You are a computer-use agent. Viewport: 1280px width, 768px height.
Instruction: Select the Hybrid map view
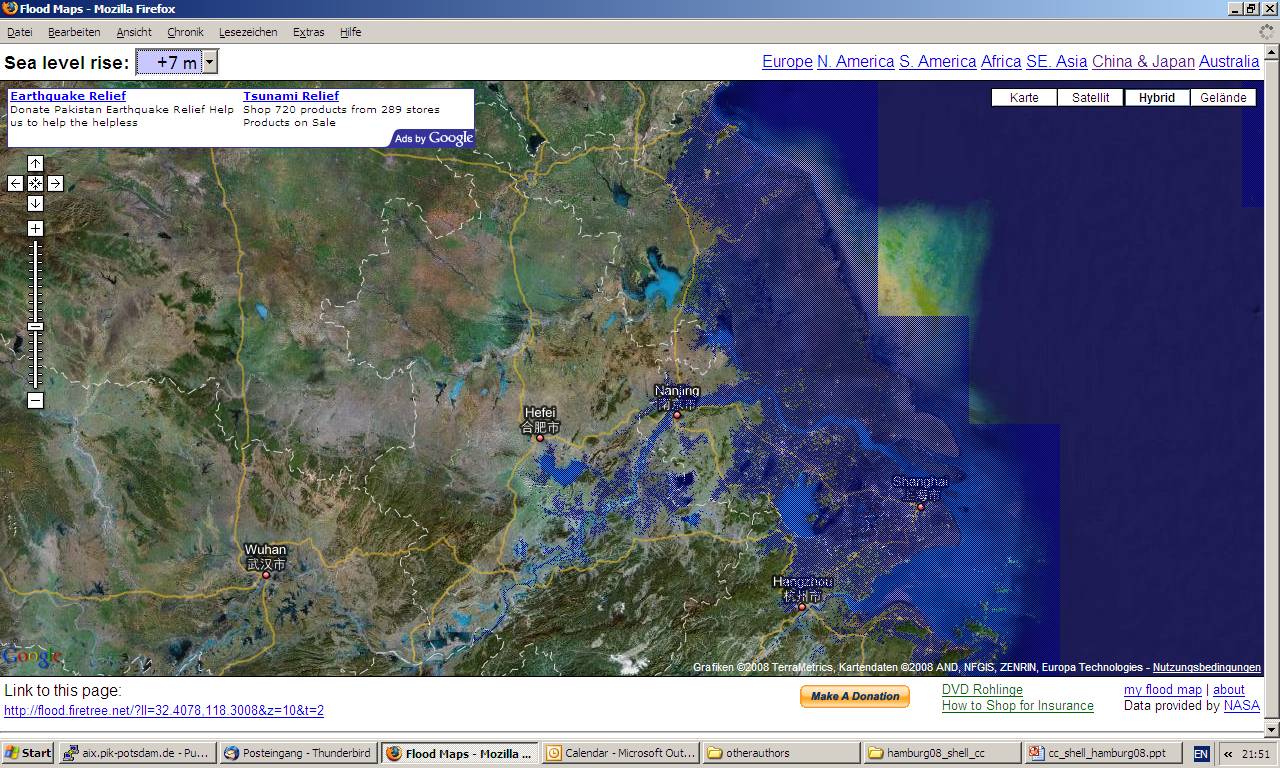point(1157,98)
